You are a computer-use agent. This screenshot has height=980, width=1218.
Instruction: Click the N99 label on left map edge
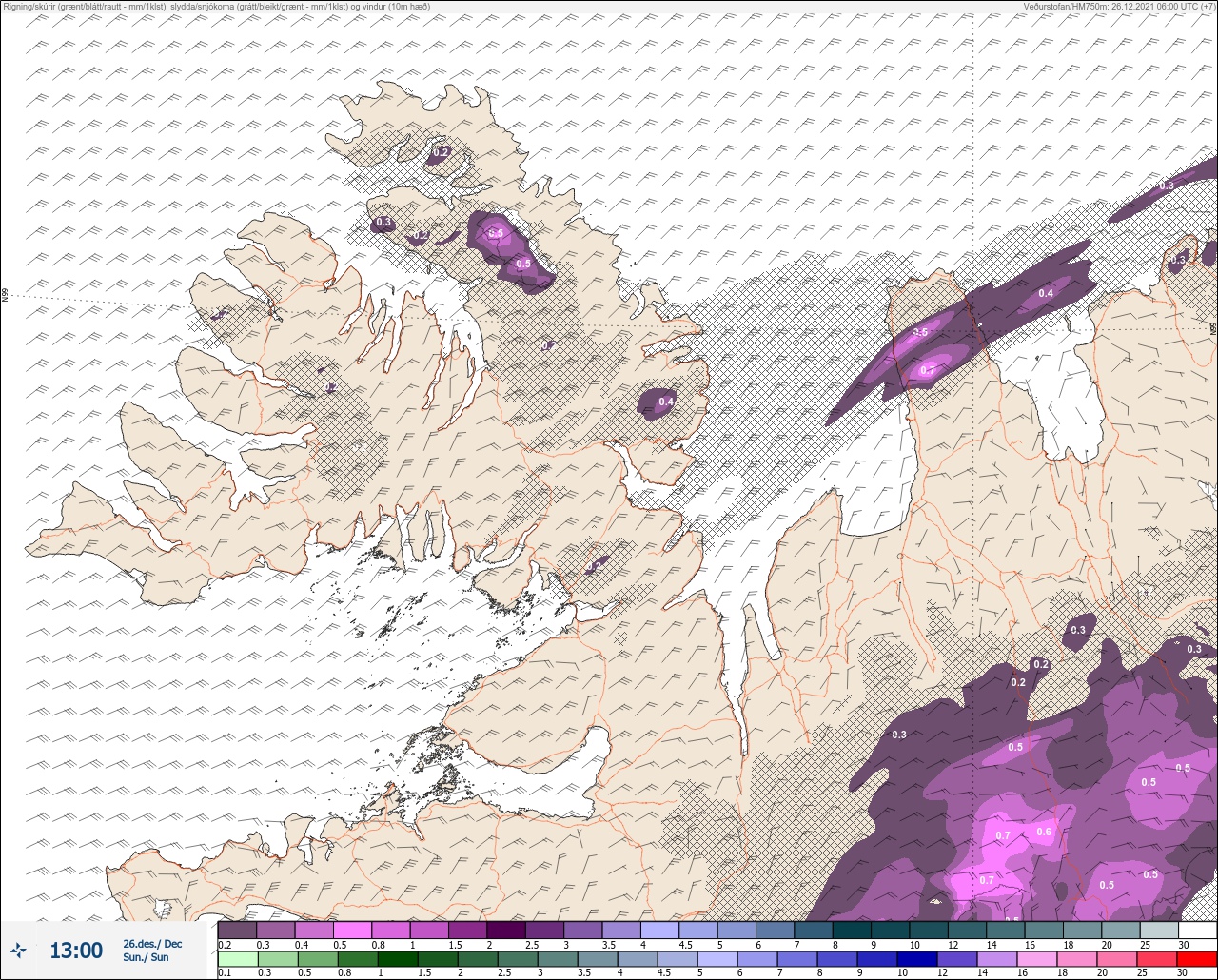tap(5, 296)
